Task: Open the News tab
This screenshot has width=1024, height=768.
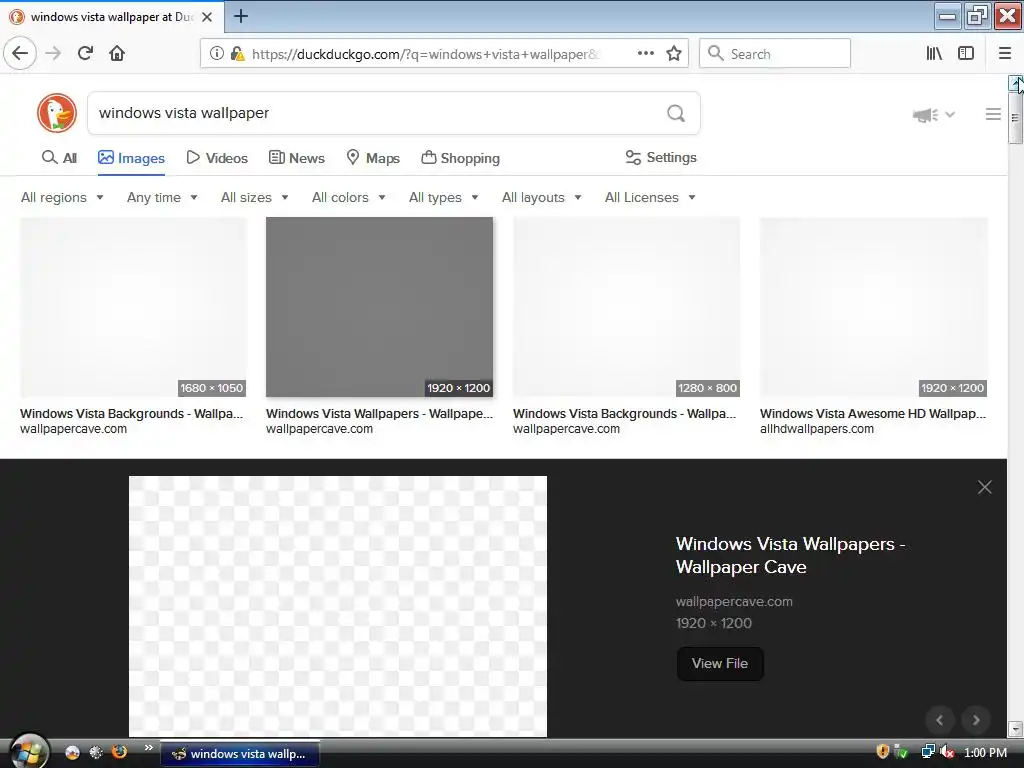Action: [x=296, y=158]
